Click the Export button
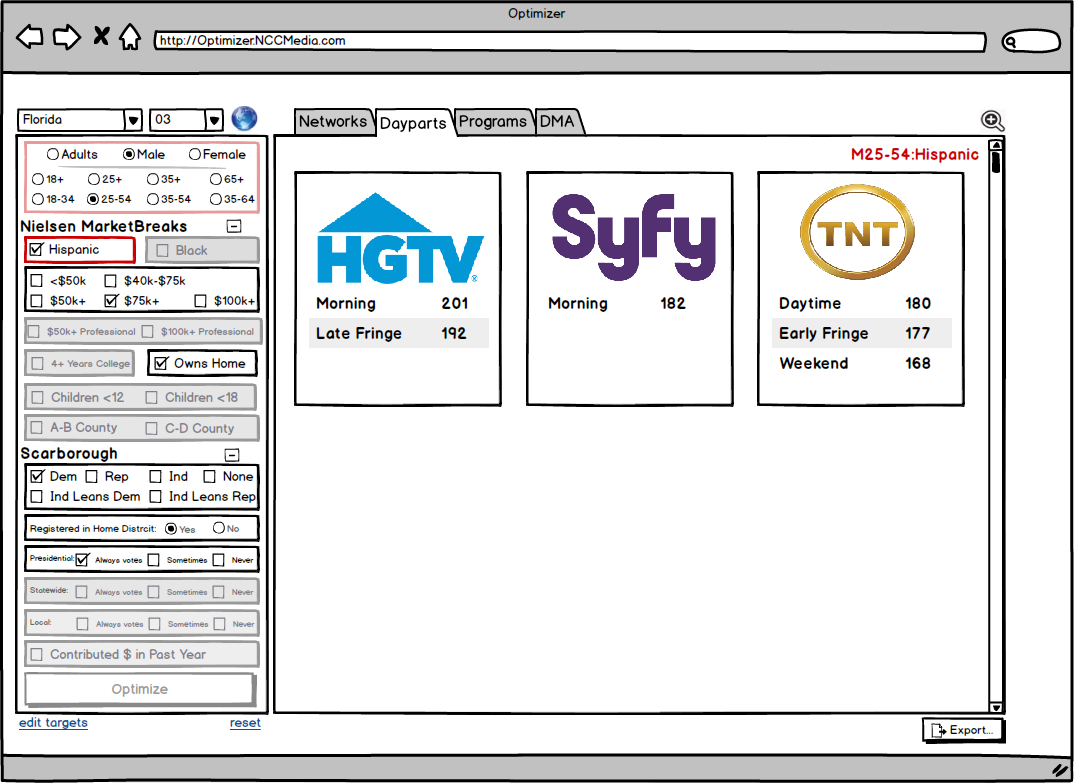Screen dimensions: 1074x783 coord(962,730)
